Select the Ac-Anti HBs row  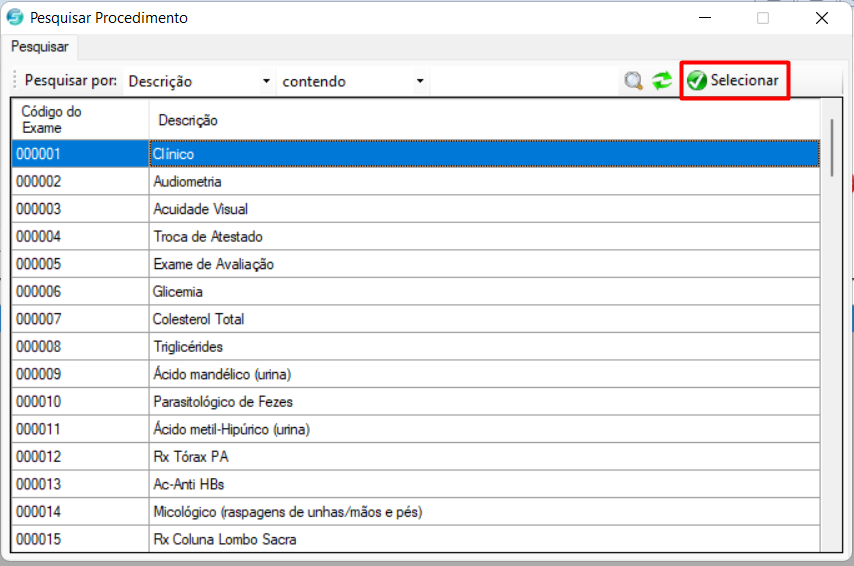click(x=484, y=484)
